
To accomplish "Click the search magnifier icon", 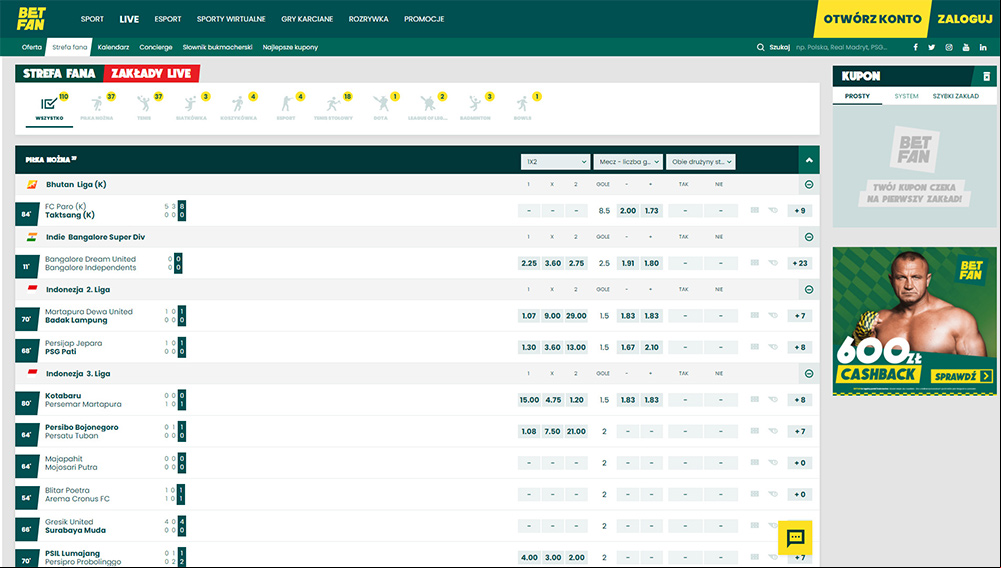I will (x=761, y=47).
